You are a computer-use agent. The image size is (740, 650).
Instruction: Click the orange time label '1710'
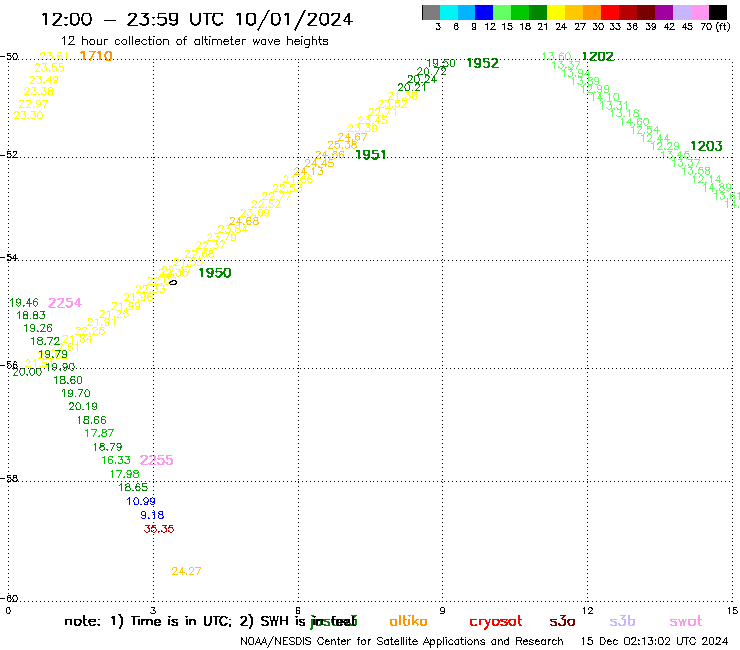coord(96,56)
